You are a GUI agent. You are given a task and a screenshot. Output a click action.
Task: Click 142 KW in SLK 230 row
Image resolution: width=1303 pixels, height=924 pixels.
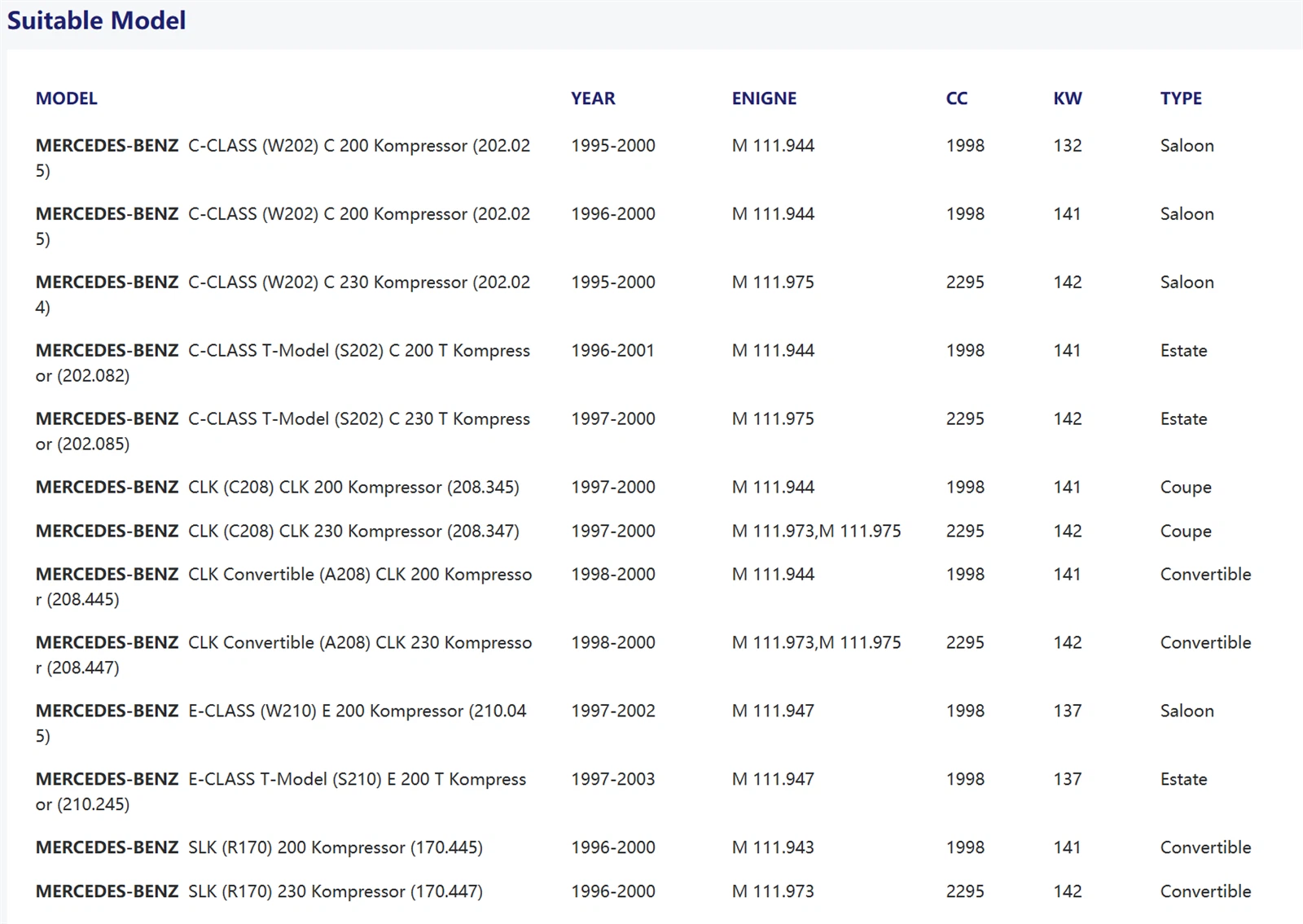1068,892
